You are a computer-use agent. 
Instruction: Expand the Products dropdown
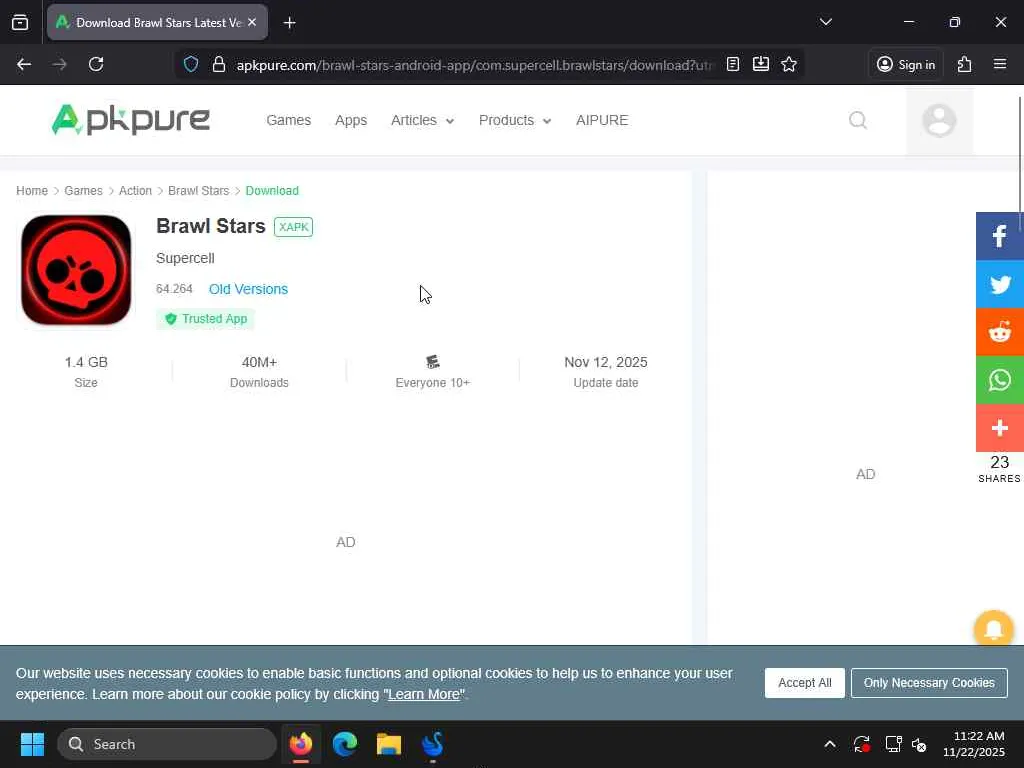coord(515,120)
